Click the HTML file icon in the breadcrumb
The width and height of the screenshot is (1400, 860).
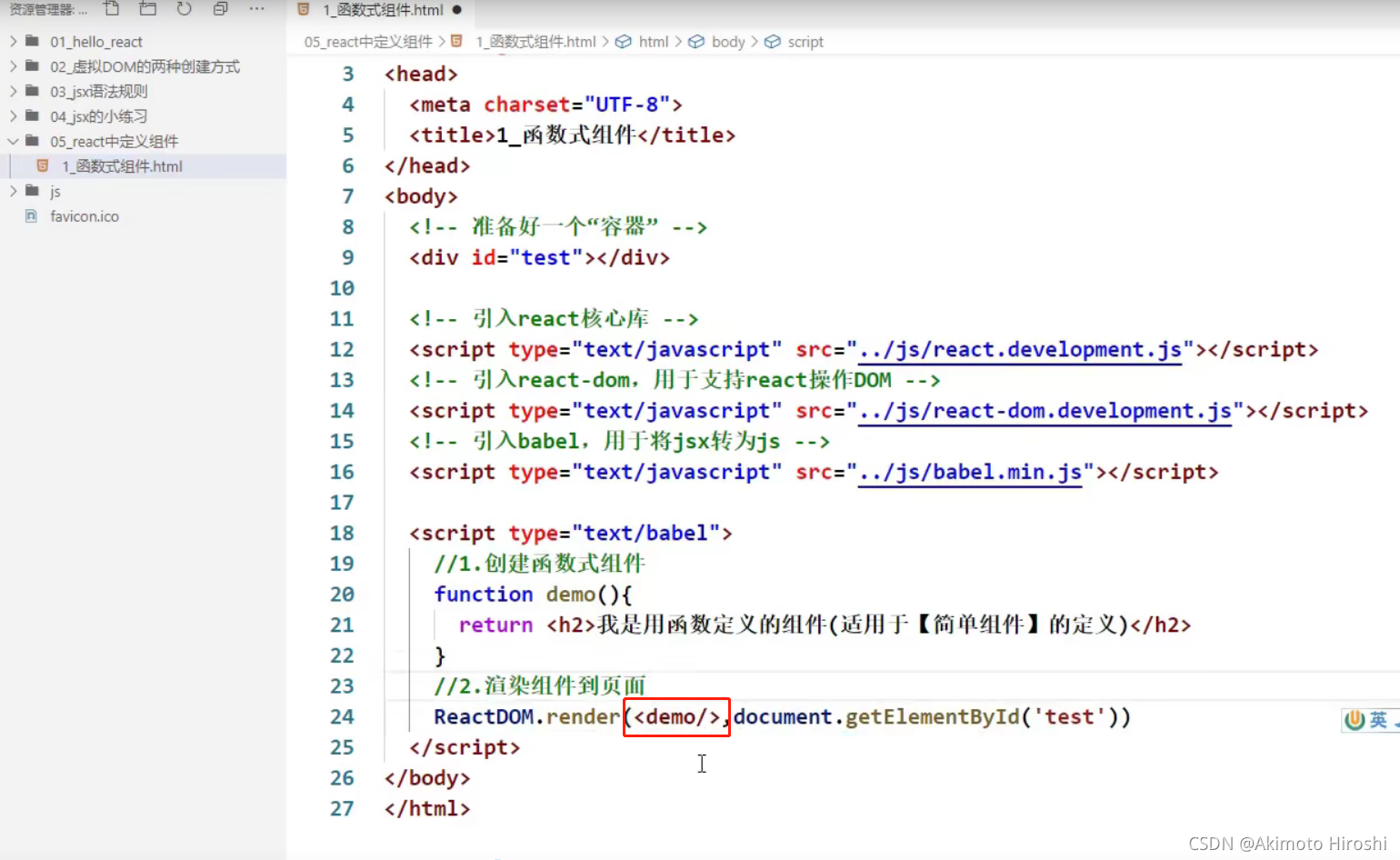coord(456,41)
